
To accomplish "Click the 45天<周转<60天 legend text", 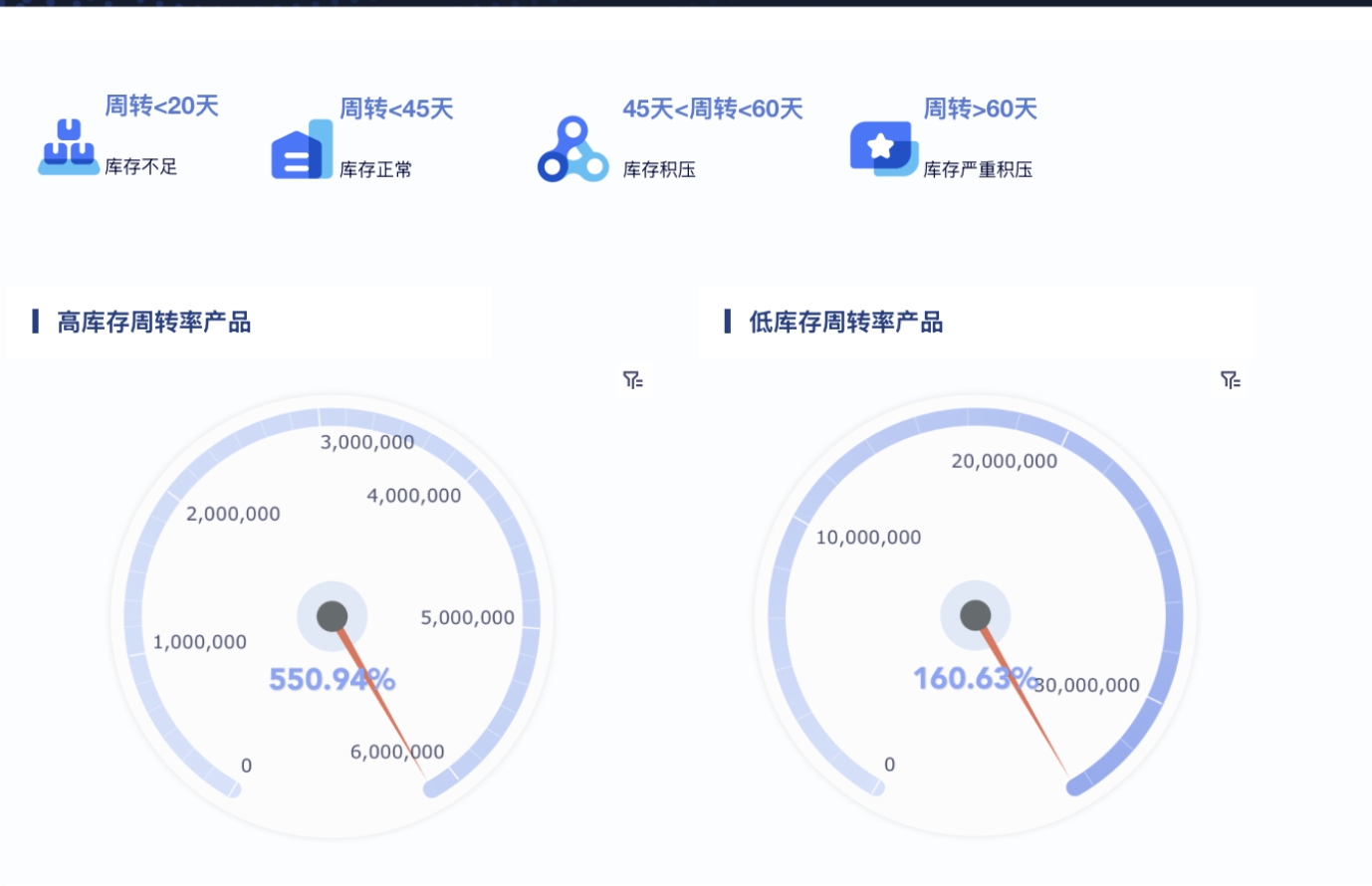I will pos(713,110).
